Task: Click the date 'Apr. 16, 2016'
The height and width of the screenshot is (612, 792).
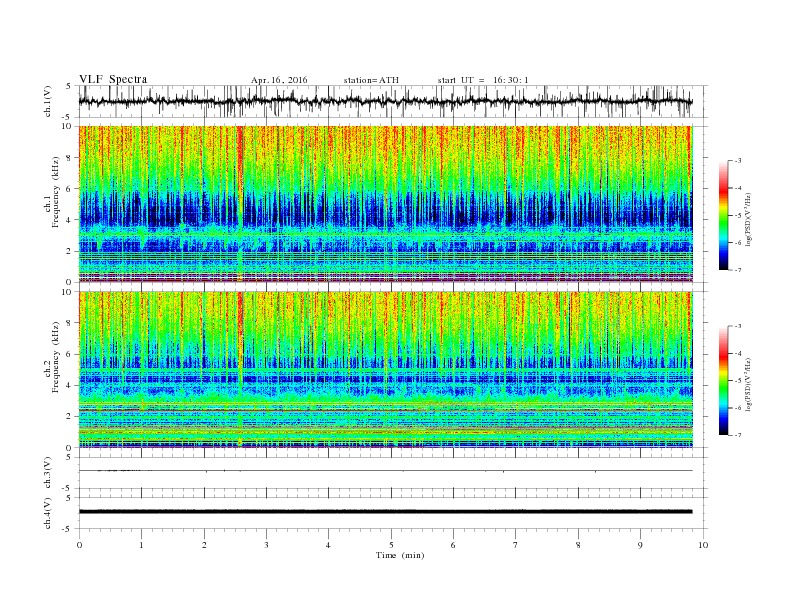Action: pyautogui.click(x=279, y=80)
